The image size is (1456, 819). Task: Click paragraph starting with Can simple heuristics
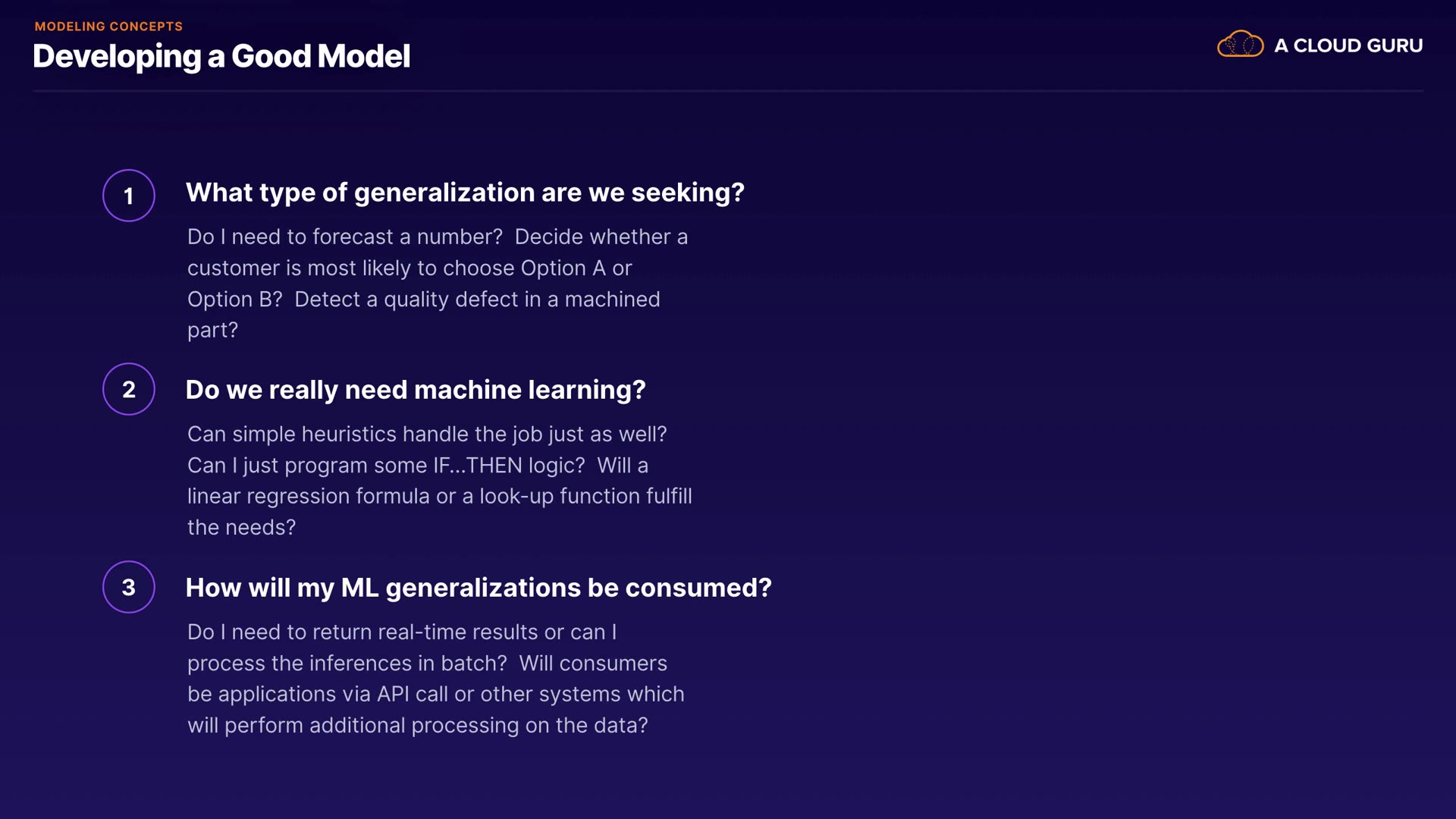[439, 480]
